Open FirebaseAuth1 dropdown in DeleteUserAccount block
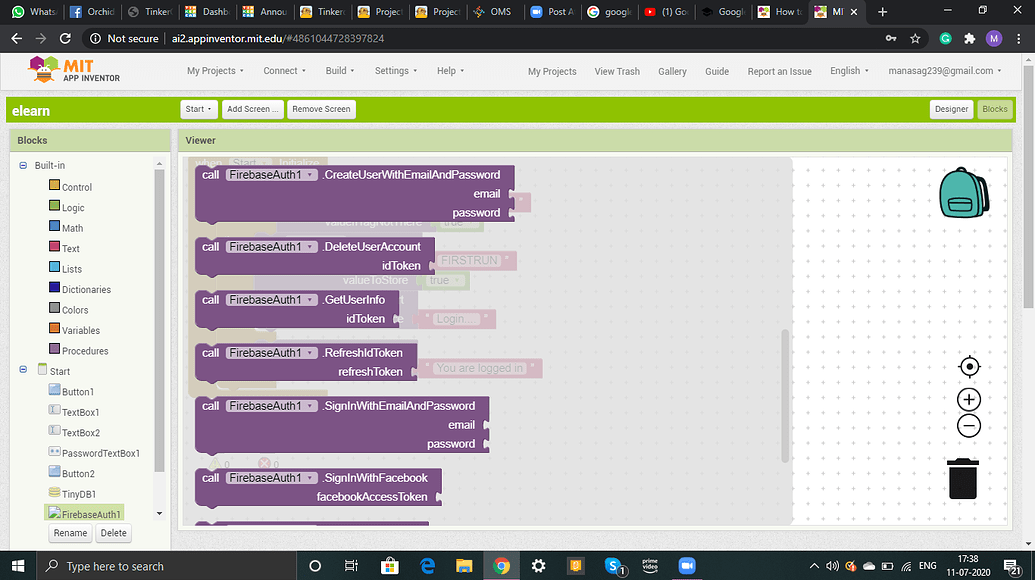This screenshot has width=1035, height=580. [x=270, y=247]
